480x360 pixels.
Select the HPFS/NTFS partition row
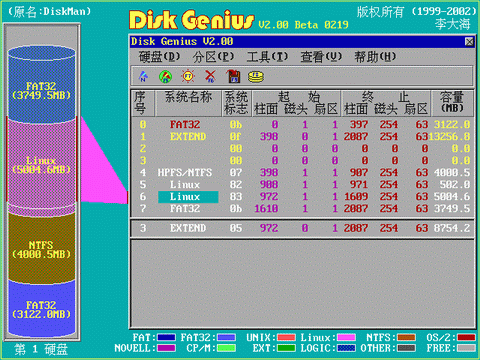click(x=303, y=173)
